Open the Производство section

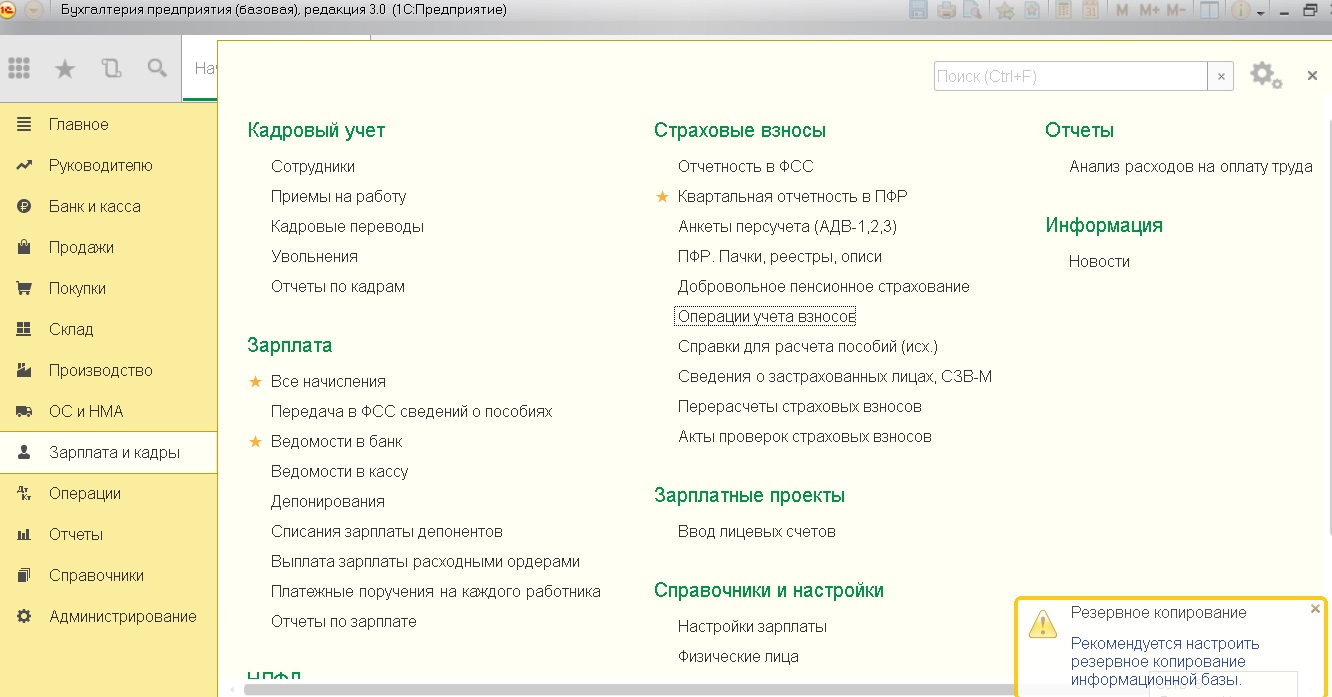(x=108, y=370)
